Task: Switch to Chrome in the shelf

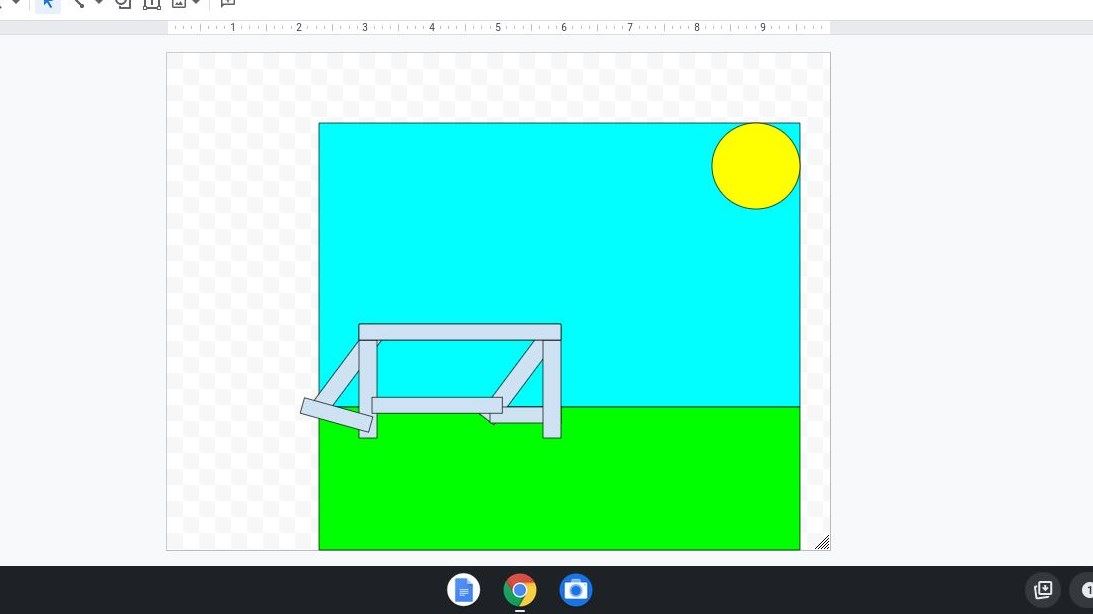Action: [519, 590]
